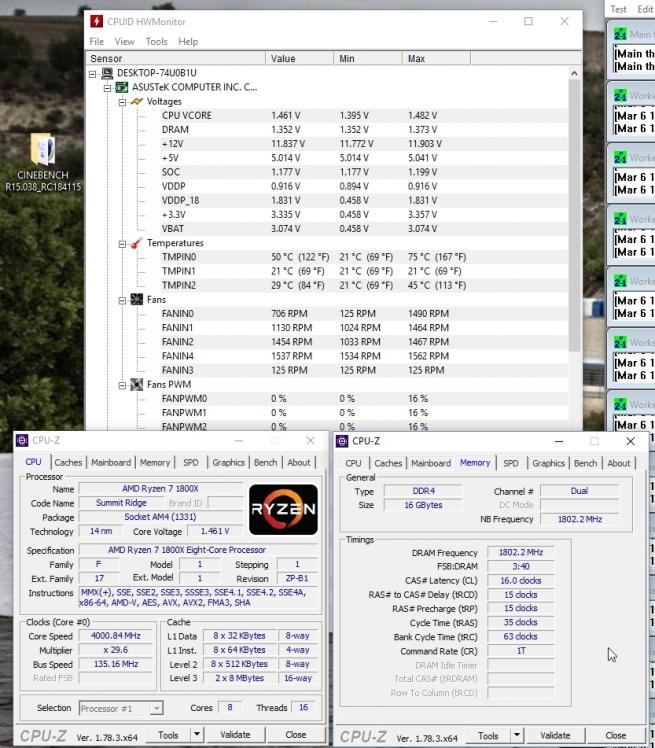Open the Test menu in Prime95 window
The image size is (655, 748).
(618, 9)
